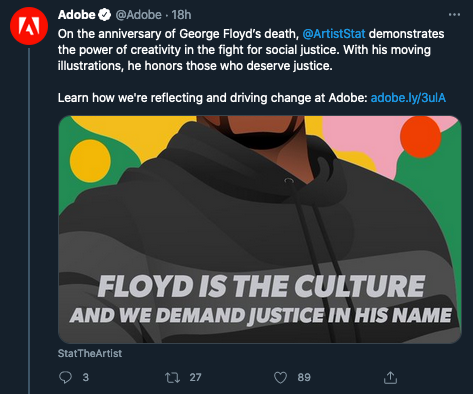Open the share tweet icon
This screenshot has width=473, height=394.
tap(390, 377)
